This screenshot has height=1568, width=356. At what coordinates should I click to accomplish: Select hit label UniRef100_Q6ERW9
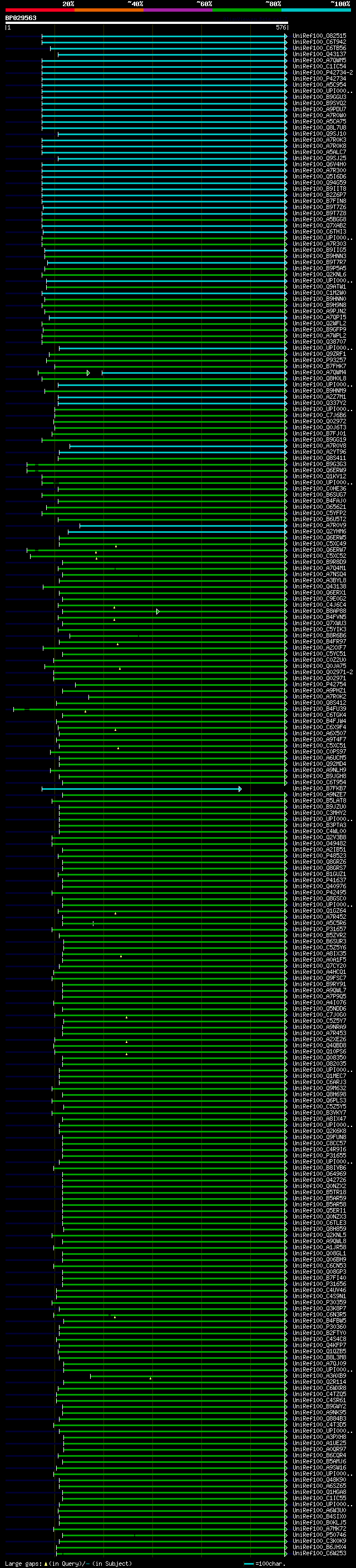click(x=319, y=471)
